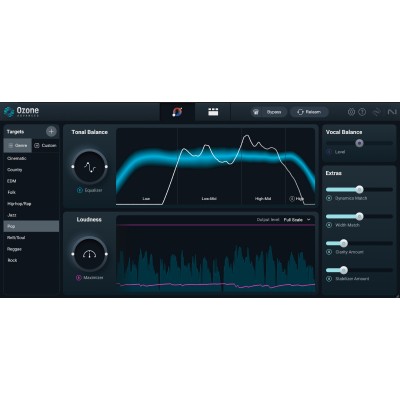Image resolution: width=400 pixels, height=400 pixels.
Task: Toggle the Clarity Amount power button
Action: [329, 252]
